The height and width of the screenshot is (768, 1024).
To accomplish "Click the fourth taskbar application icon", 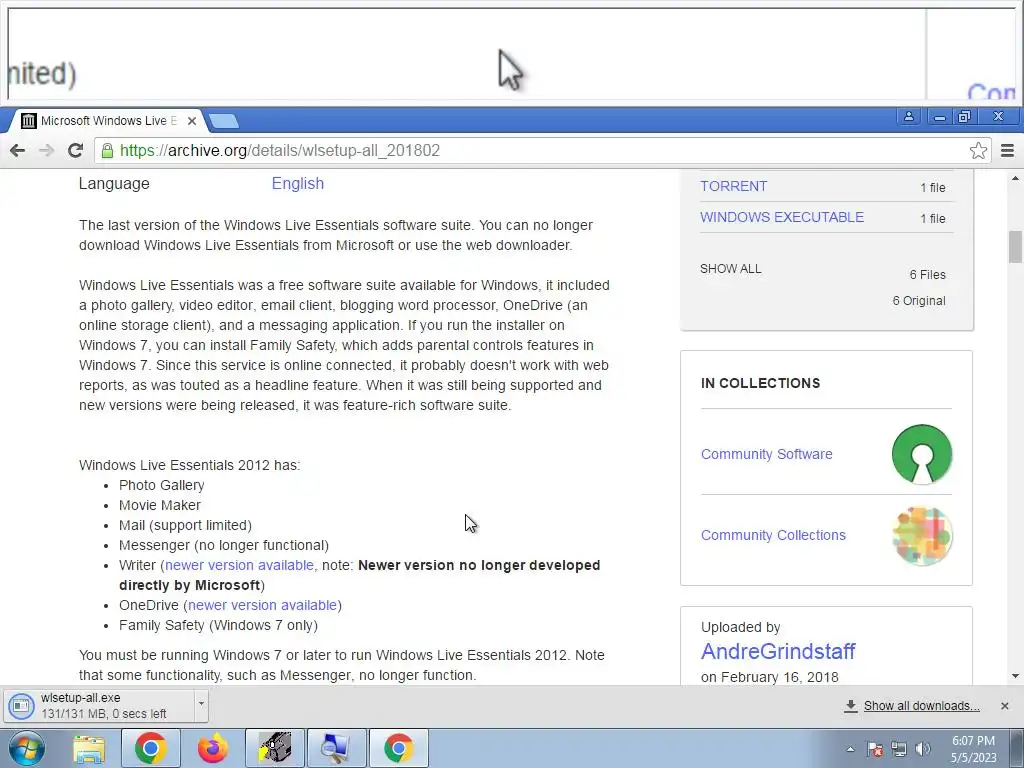I will [x=274, y=748].
